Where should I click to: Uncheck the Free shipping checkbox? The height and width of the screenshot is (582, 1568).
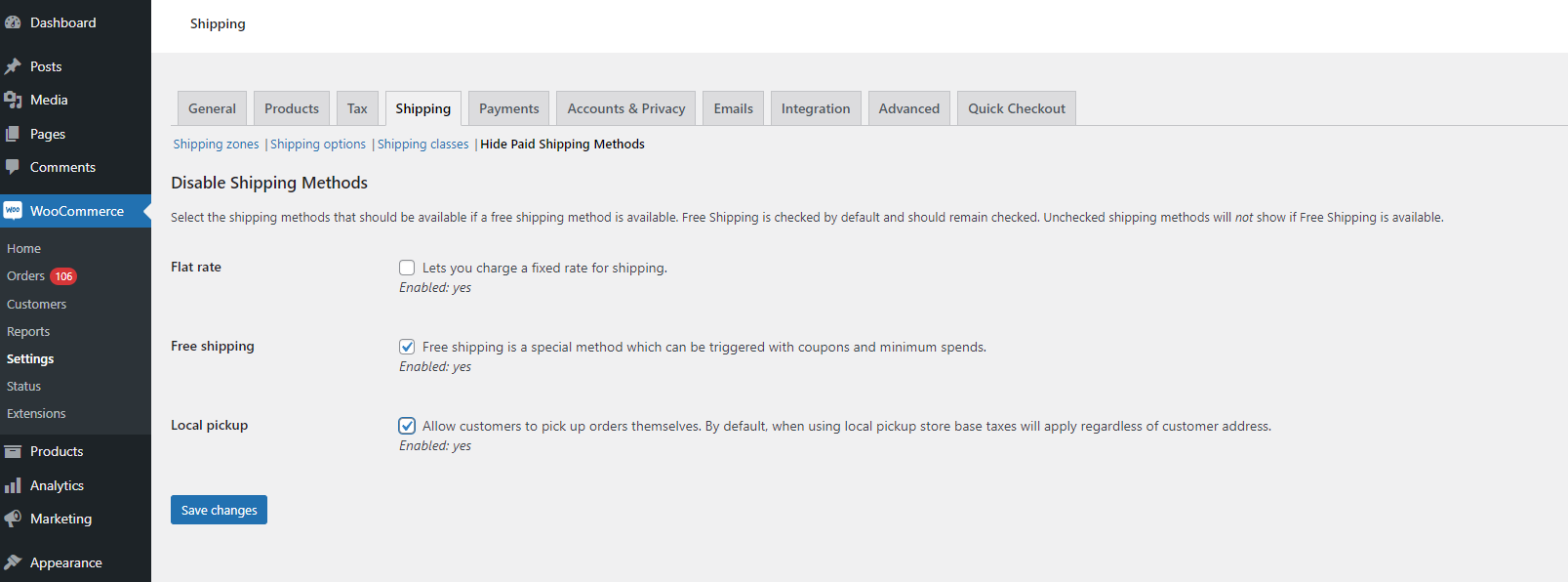point(407,347)
